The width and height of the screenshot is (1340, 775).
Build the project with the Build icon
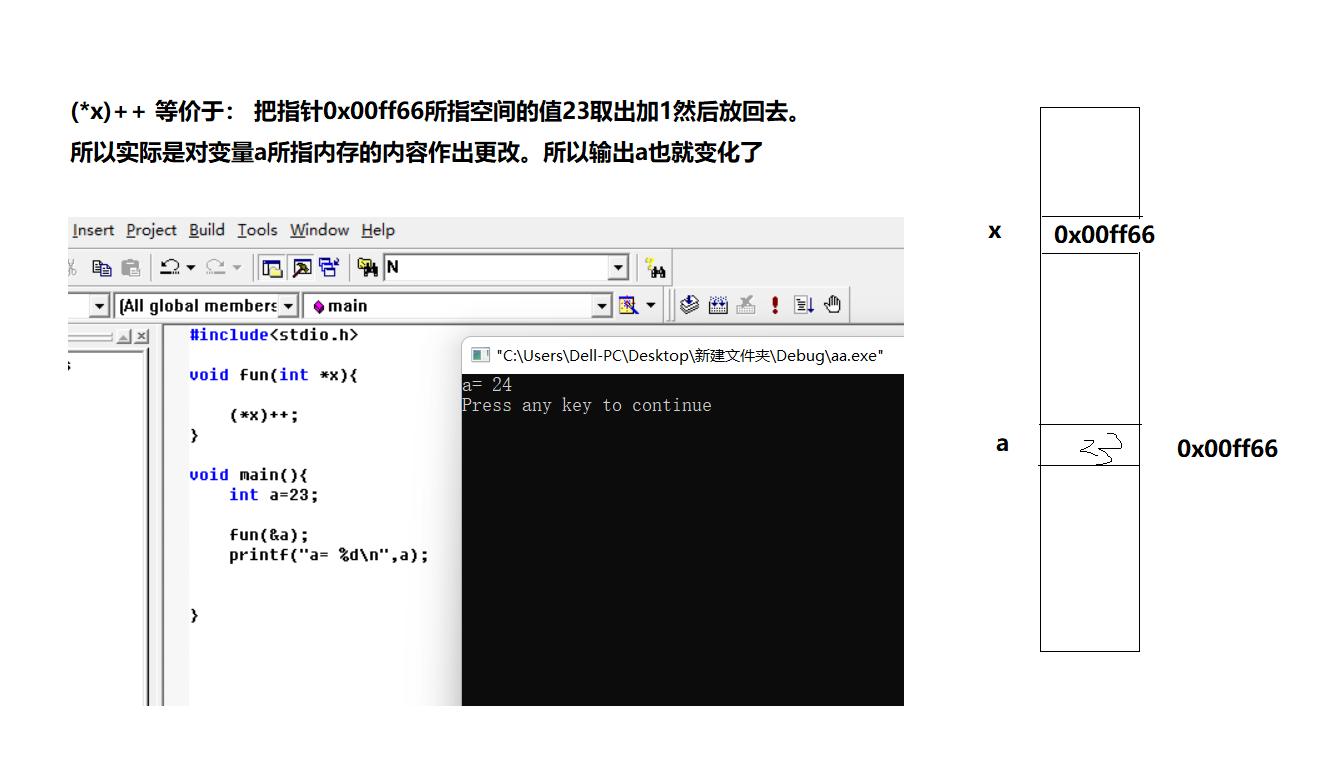tap(719, 305)
